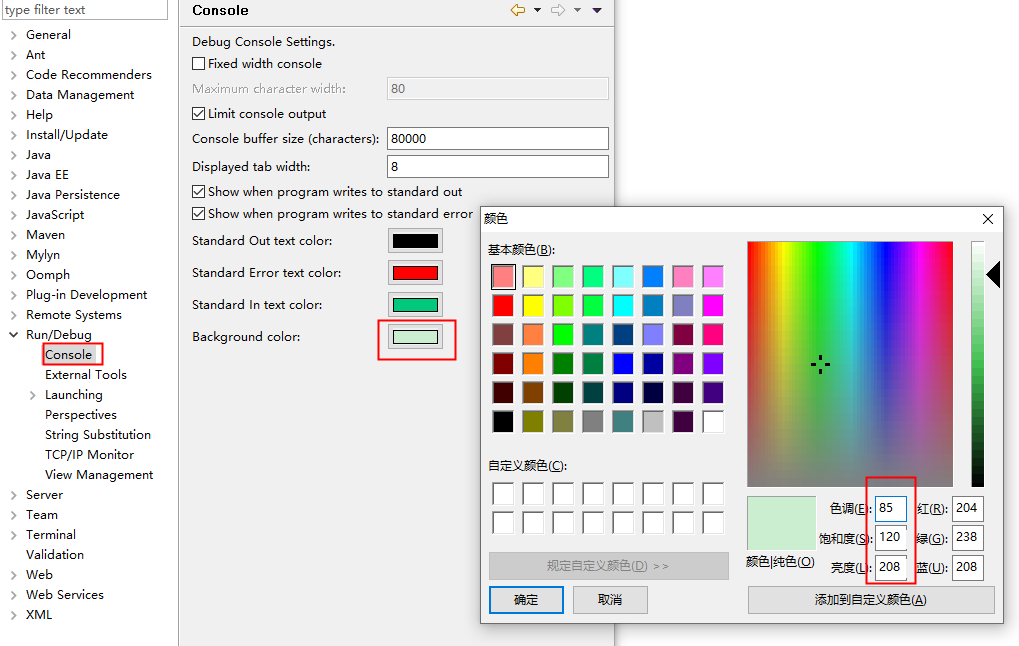Select Validation preference page
Viewport: 1019px width, 646px height.
tap(55, 555)
